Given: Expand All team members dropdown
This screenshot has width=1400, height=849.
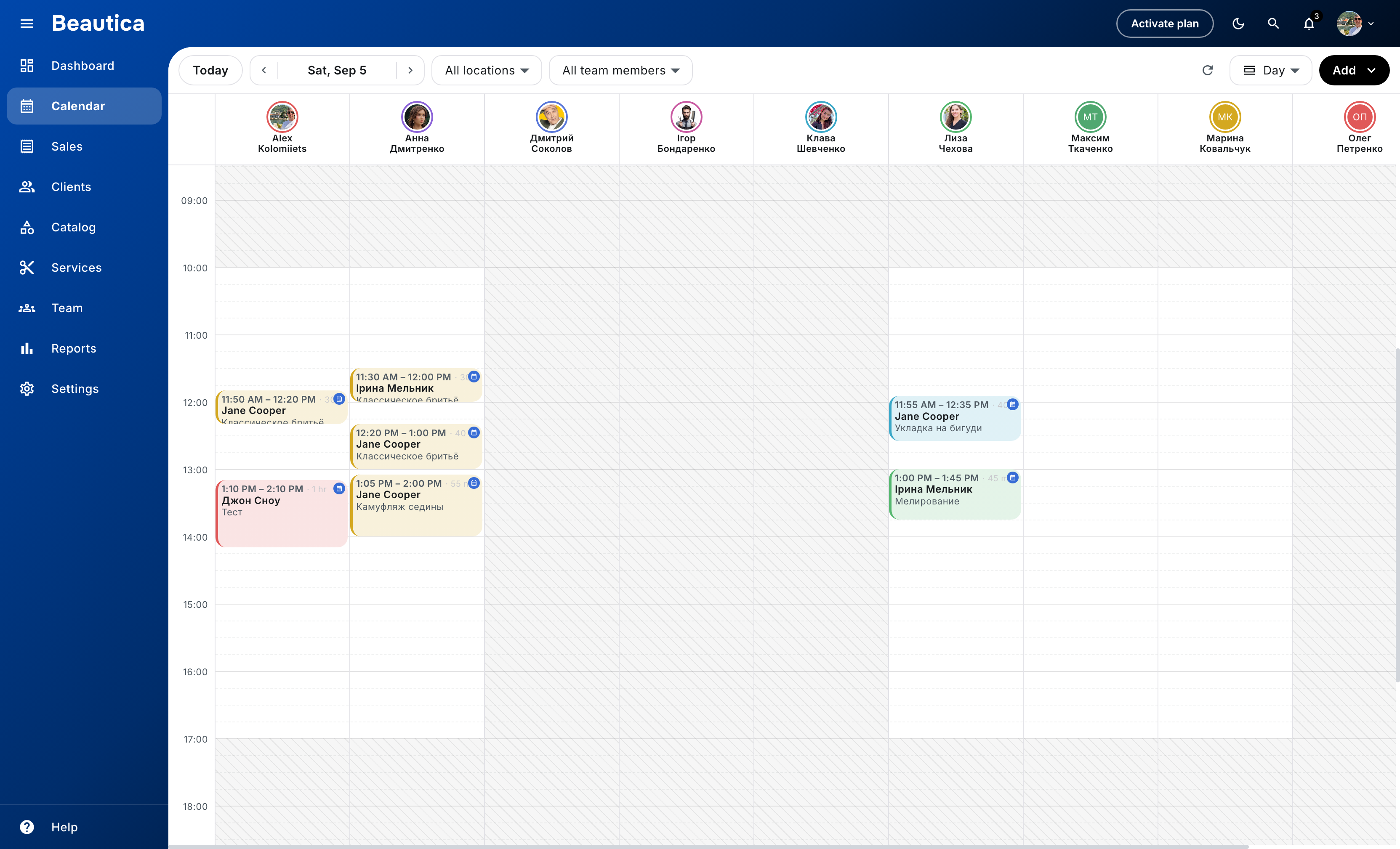Looking at the screenshot, I should 620,70.
